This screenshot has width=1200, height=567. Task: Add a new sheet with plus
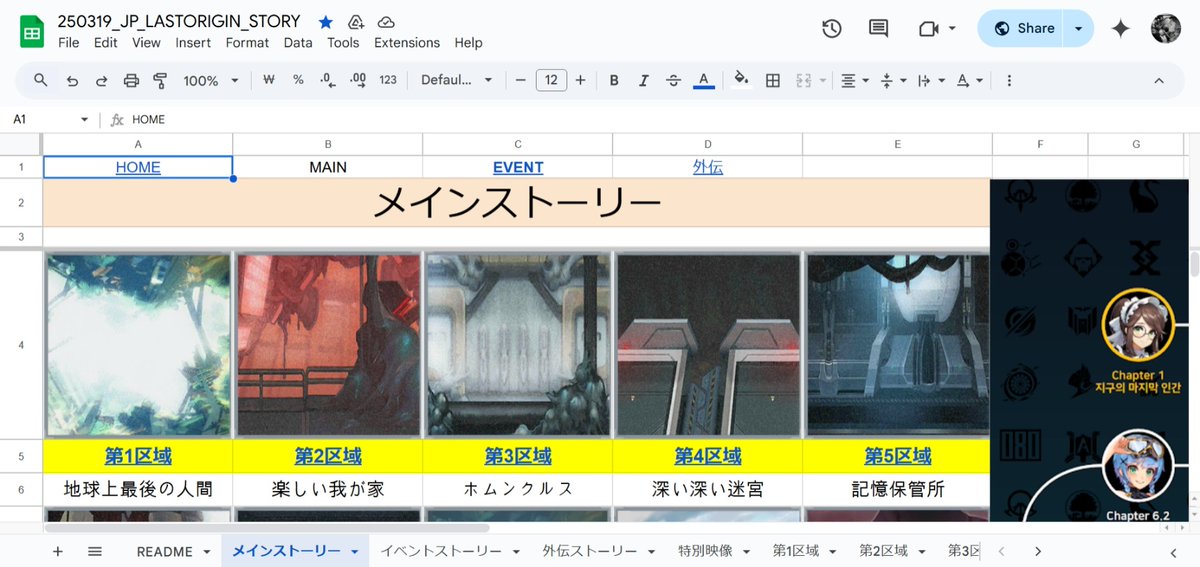pos(57,551)
